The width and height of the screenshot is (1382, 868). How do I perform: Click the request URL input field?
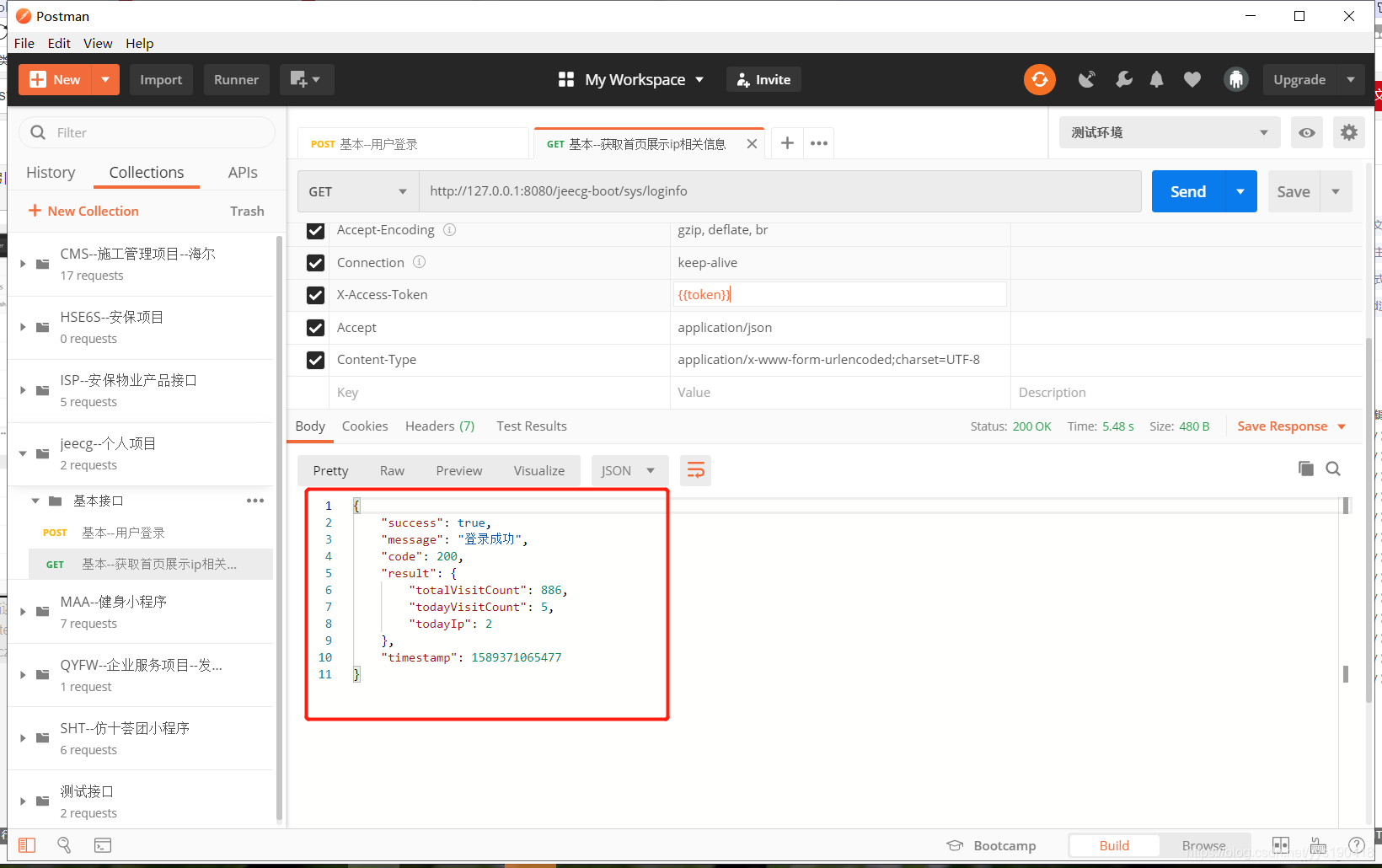779,191
